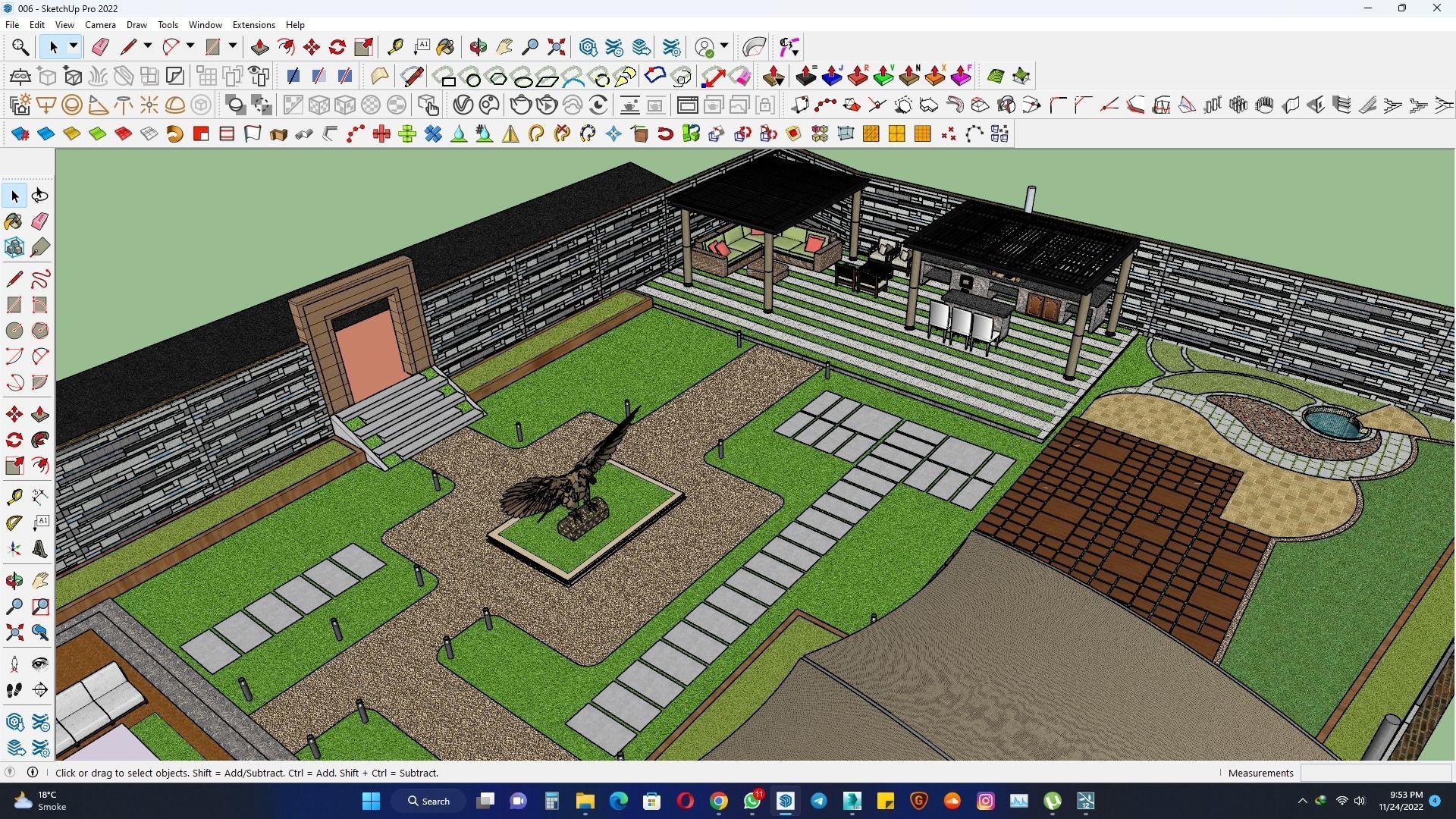Expand the Arc tool dropdown
Image resolution: width=1456 pixels, height=819 pixels.
190,46
